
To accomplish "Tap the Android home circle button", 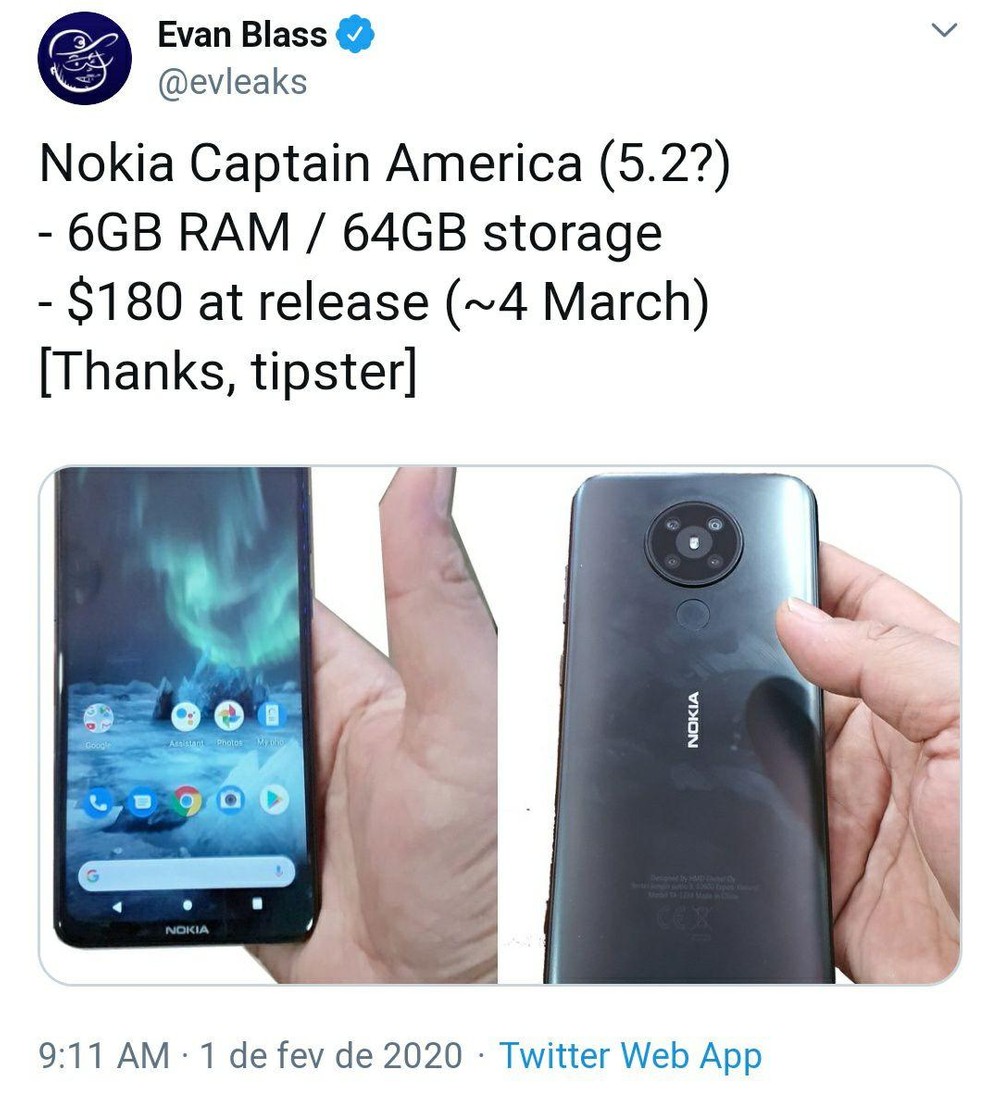I will (x=187, y=905).
